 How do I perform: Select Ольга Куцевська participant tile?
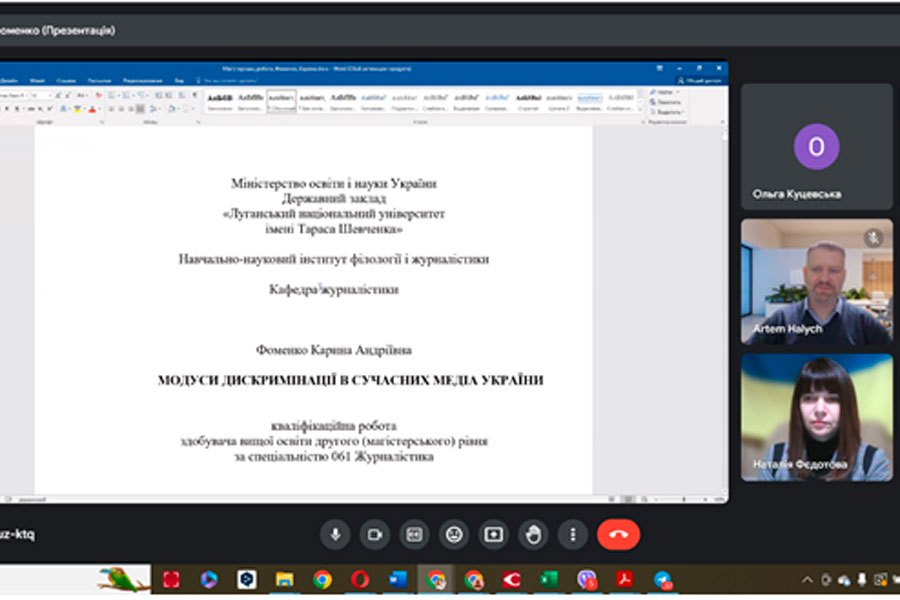click(x=817, y=146)
